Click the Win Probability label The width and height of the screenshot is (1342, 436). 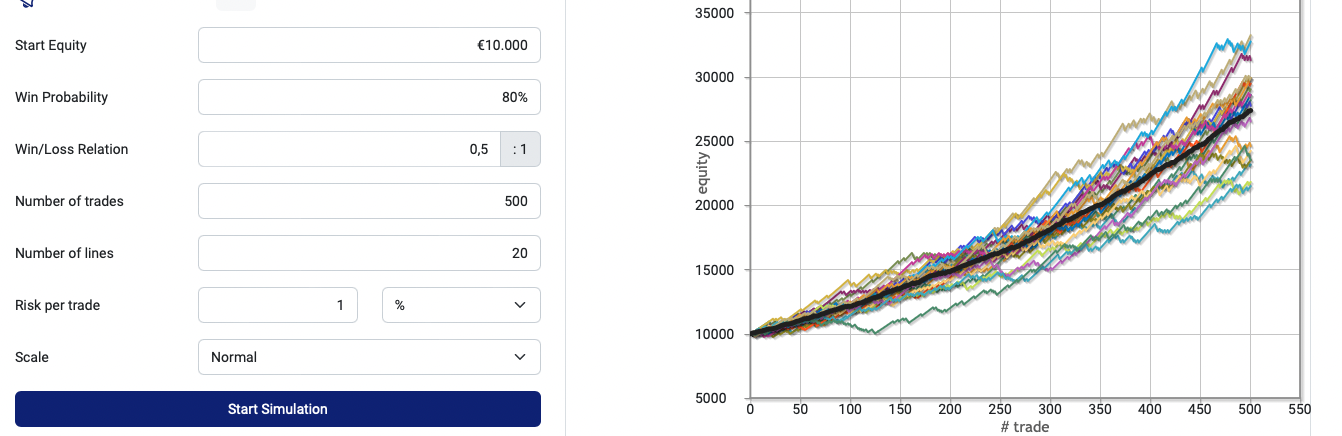(x=61, y=97)
